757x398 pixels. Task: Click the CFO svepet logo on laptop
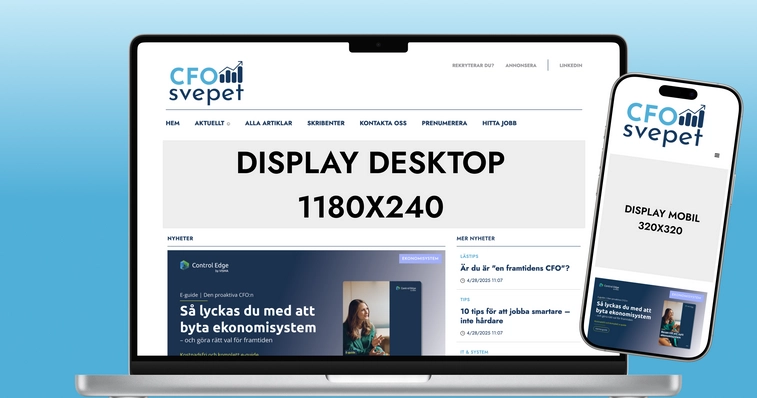pos(206,83)
